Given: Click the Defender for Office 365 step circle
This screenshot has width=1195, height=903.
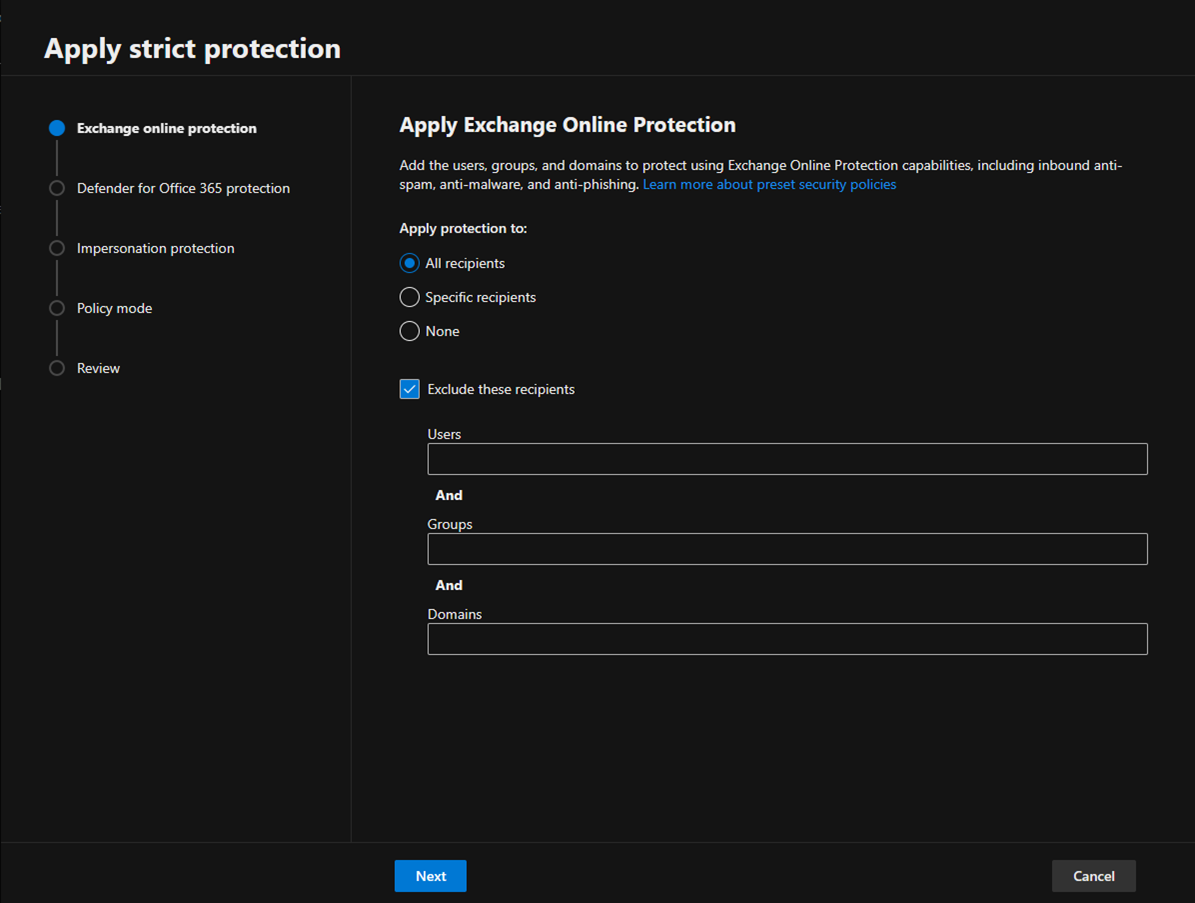Looking at the screenshot, I should (57, 188).
